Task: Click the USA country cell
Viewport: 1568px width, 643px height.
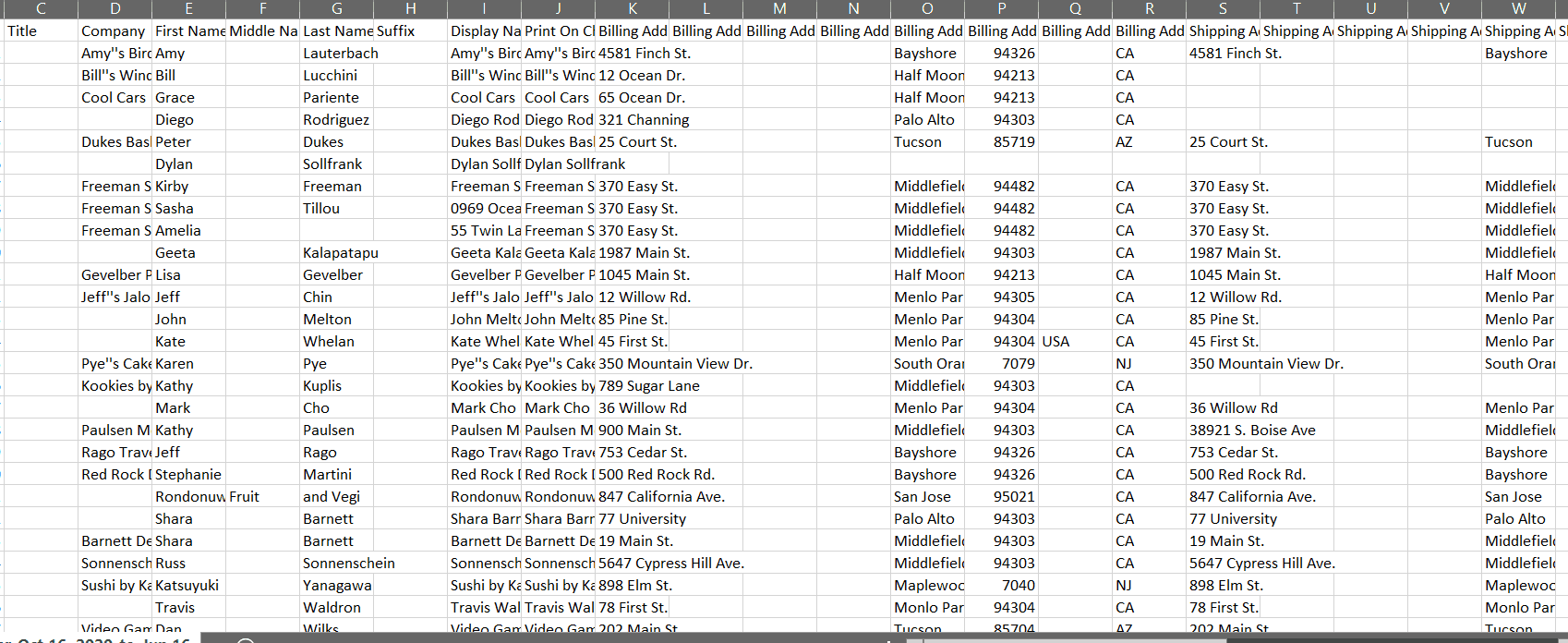Action: point(1076,341)
